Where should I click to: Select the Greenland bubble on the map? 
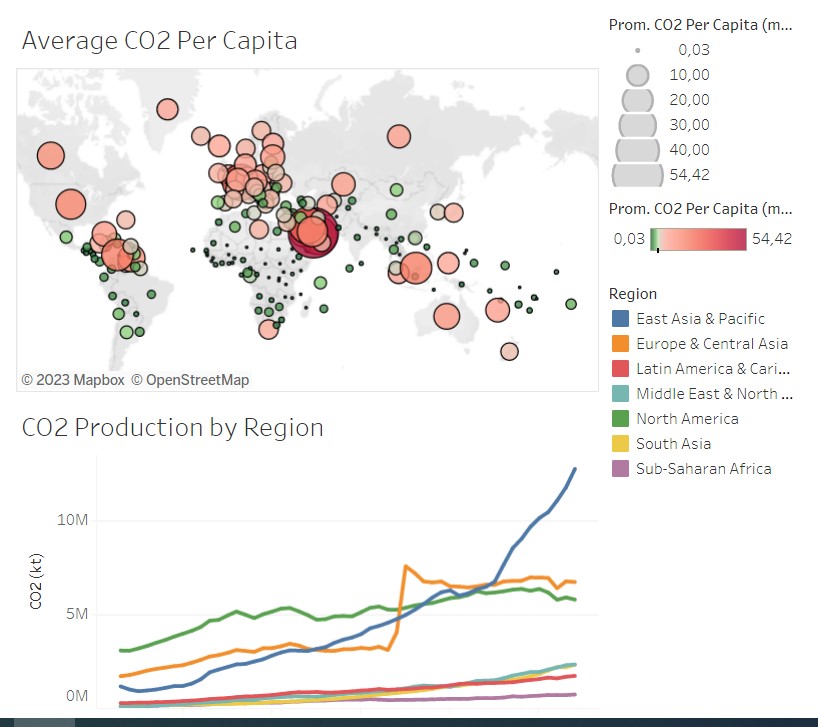click(x=167, y=110)
